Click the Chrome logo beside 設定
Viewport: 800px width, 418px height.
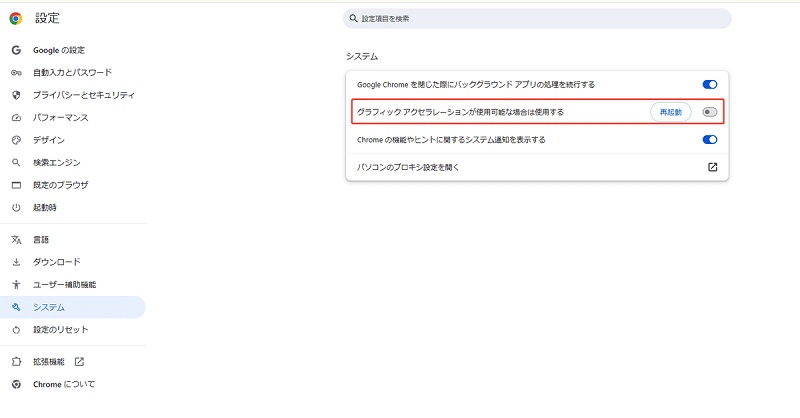[x=16, y=19]
